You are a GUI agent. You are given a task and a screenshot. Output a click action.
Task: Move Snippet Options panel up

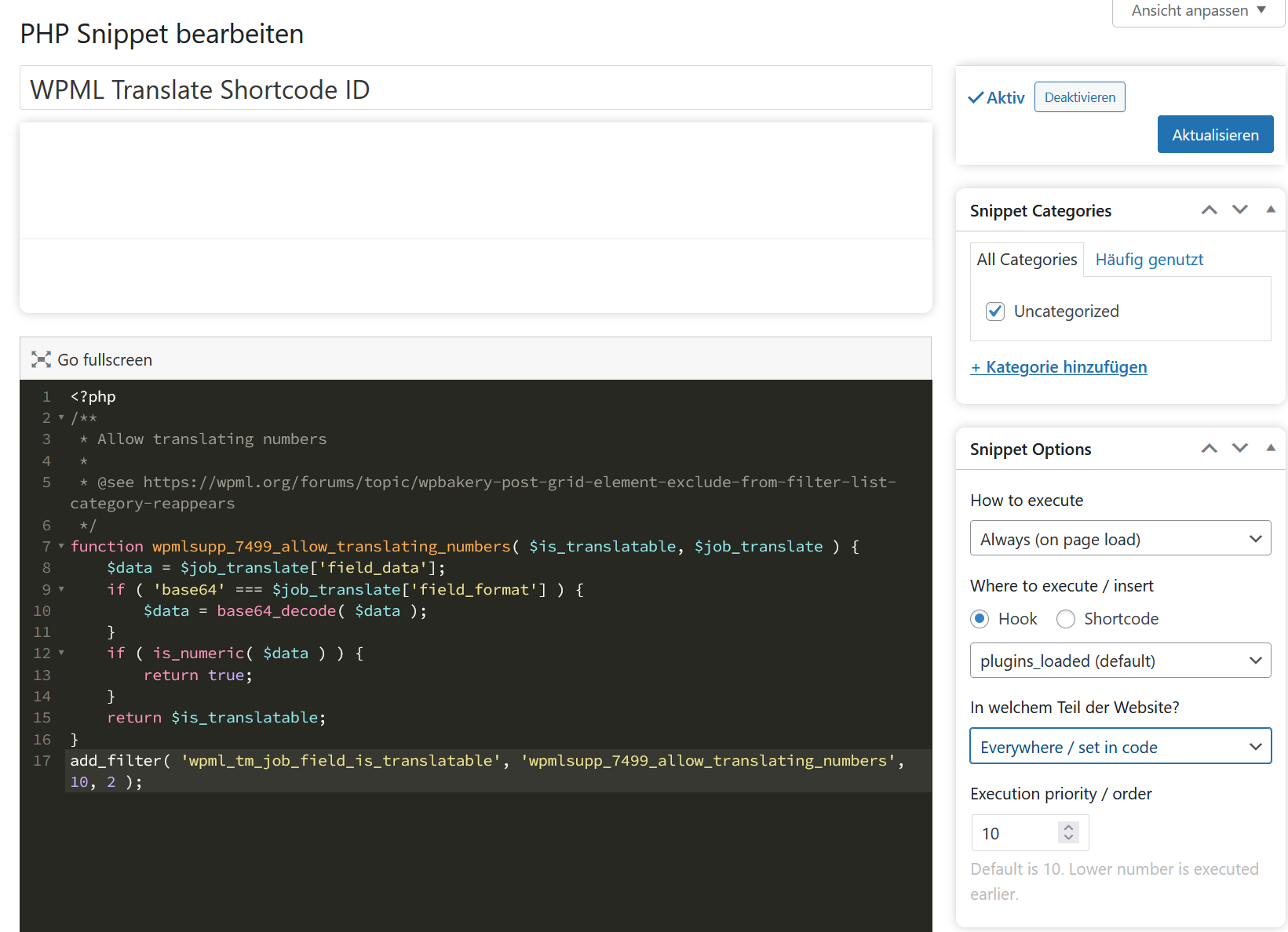click(x=1209, y=448)
